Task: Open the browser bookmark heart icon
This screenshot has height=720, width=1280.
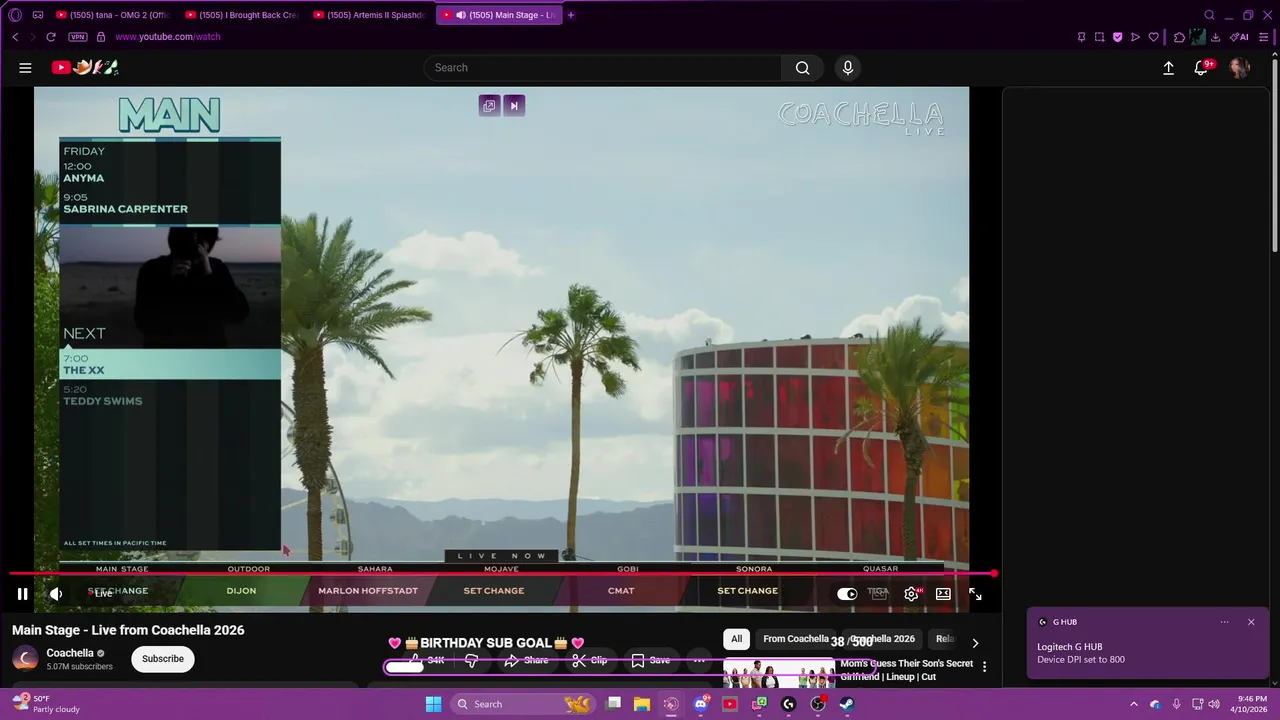Action: pyautogui.click(x=1153, y=37)
